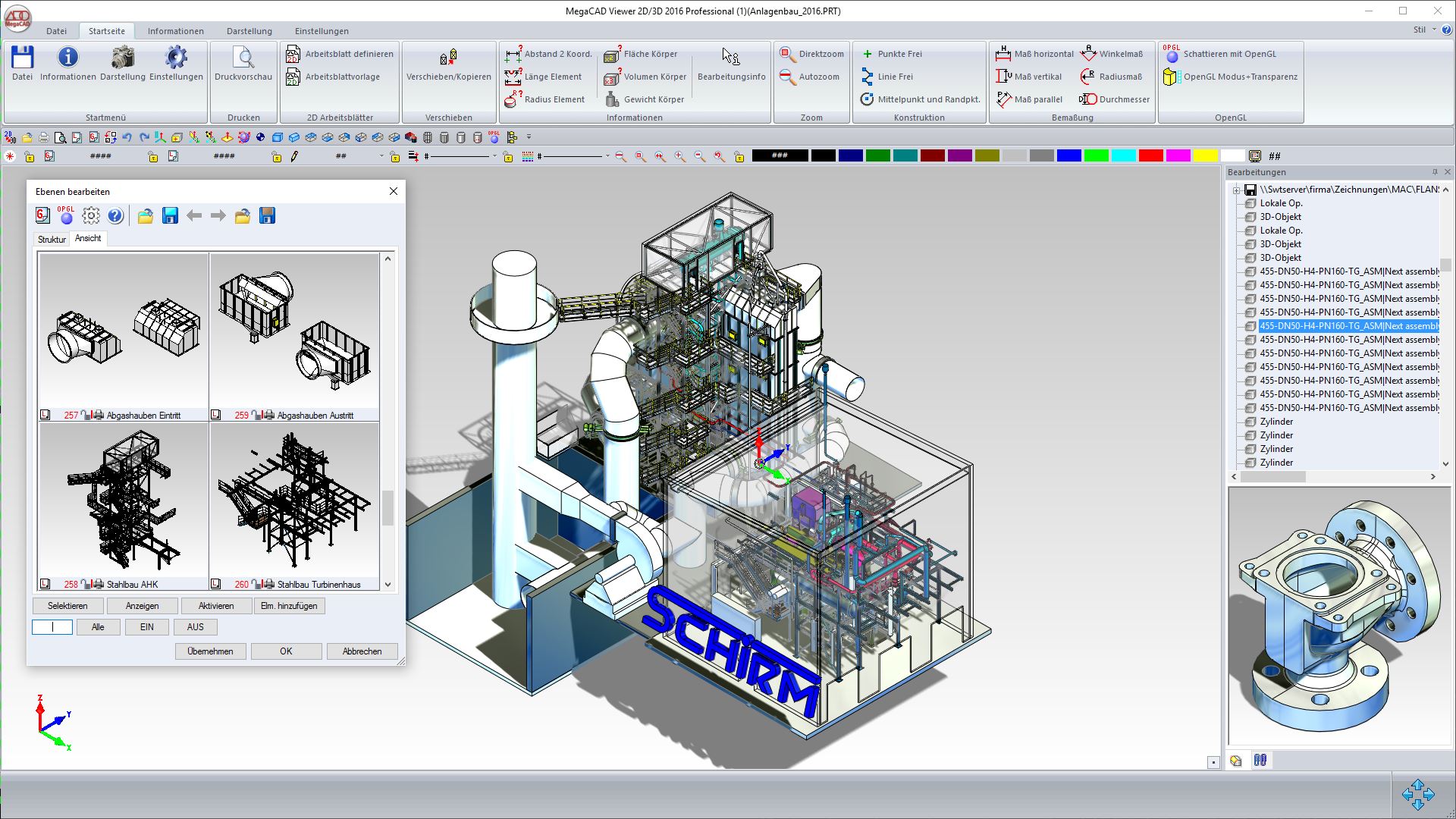Pick the red color swatch
Screen dimensions: 1456x819
tap(1150, 156)
